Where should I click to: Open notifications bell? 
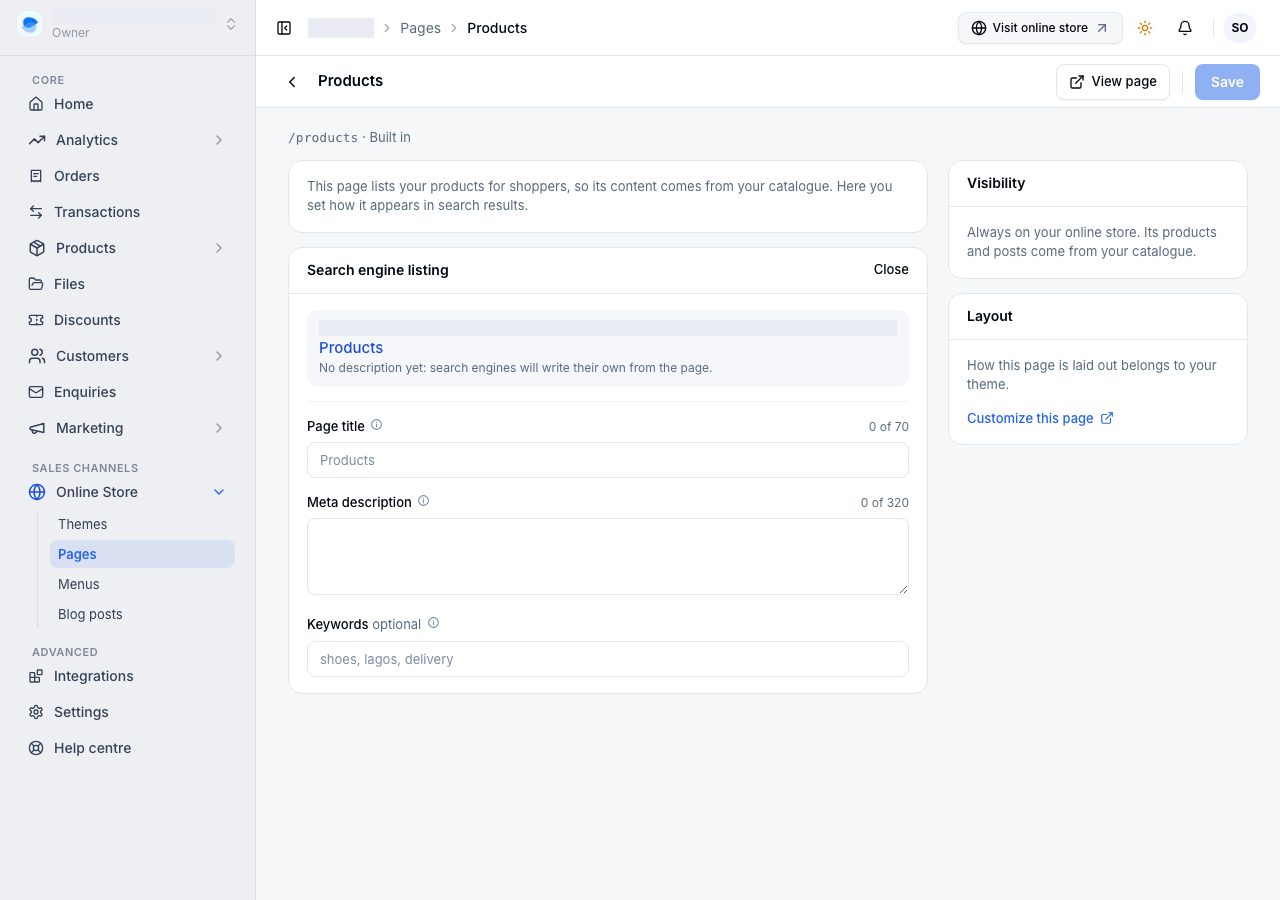point(1185,28)
